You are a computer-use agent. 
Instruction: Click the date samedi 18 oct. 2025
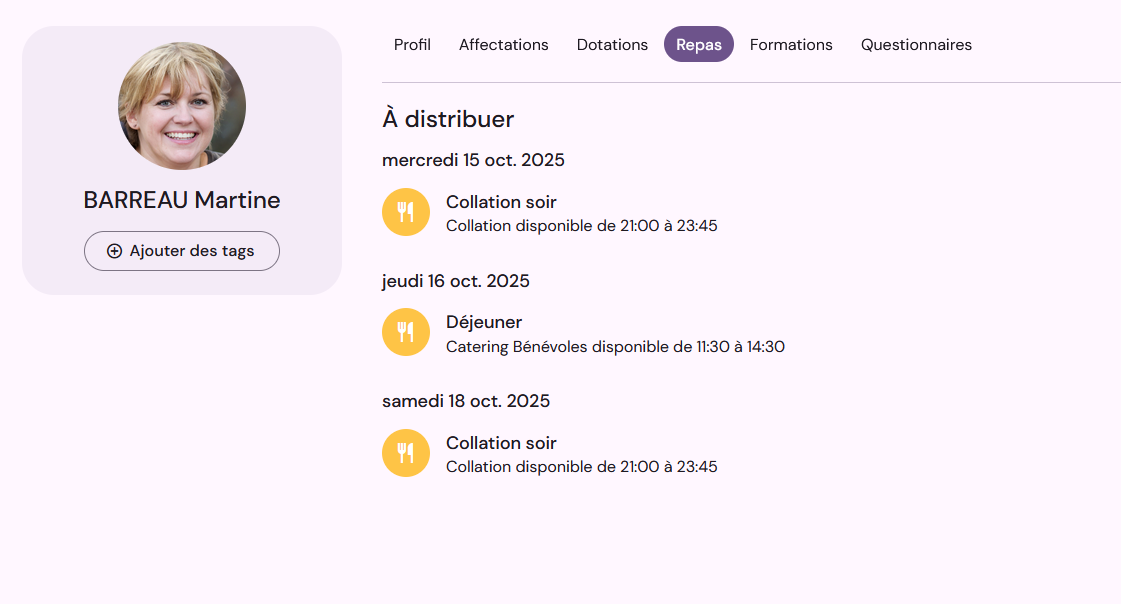465,401
